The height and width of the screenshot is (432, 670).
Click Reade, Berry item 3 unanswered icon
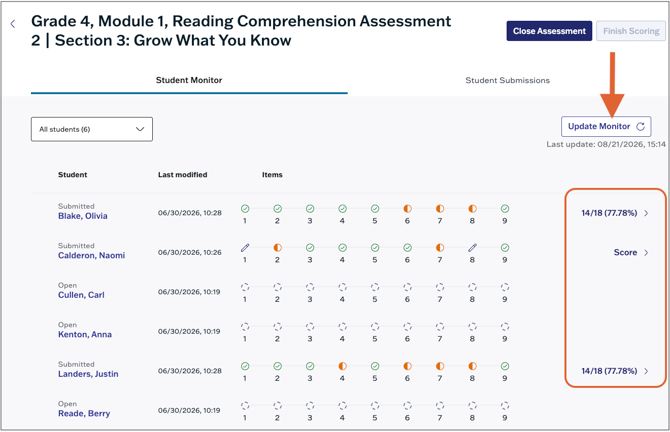310,406
